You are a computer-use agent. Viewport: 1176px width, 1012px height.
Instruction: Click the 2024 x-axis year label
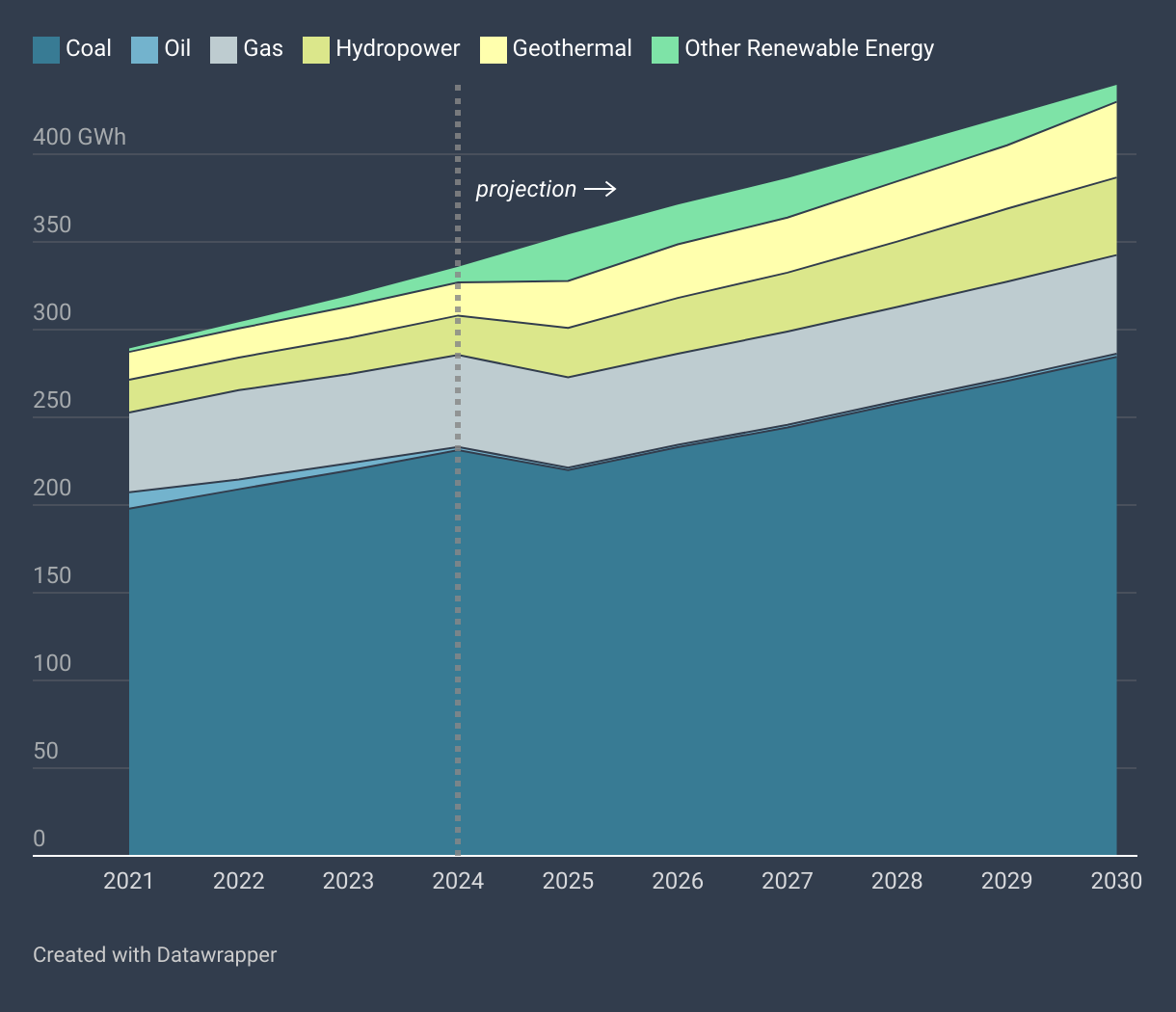(458, 881)
